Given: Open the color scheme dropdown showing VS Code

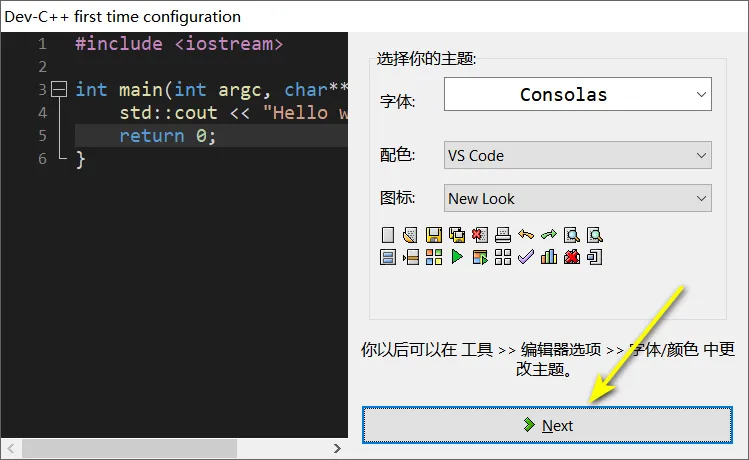Looking at the screenshot, I should (x=577, y=156).
